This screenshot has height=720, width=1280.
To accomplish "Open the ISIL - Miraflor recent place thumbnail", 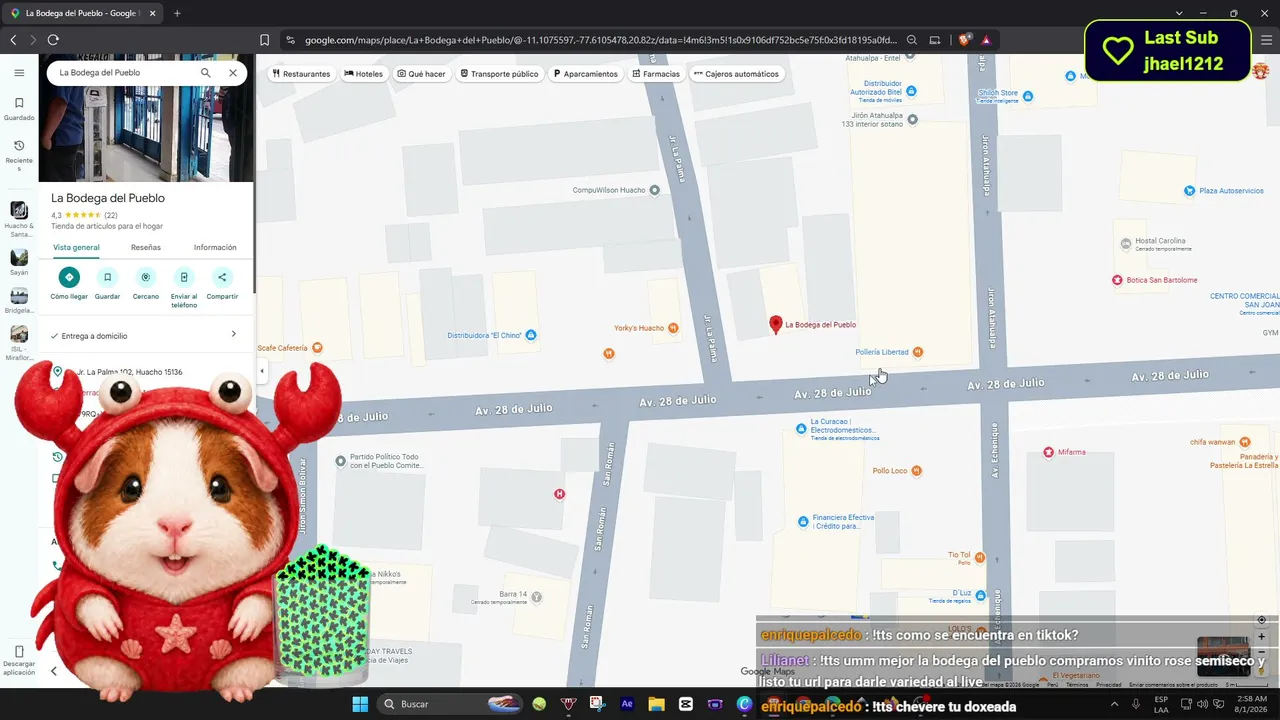I will (19, 334).
